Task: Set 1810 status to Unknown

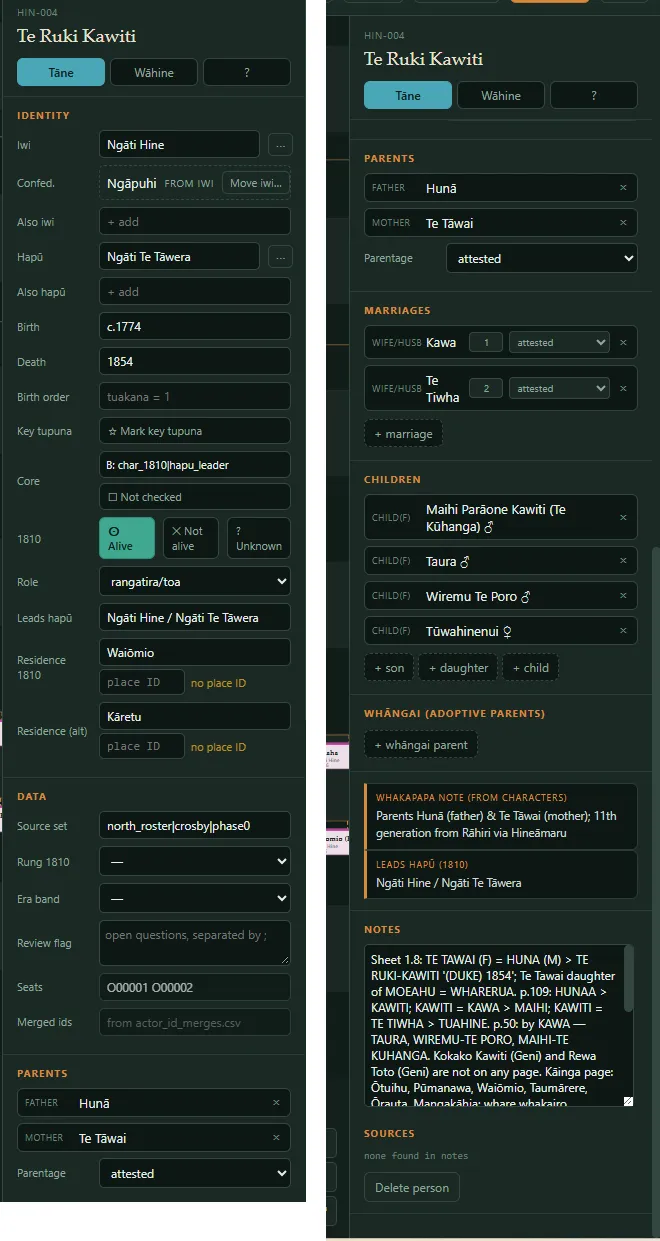Action: tap(258, 538)
